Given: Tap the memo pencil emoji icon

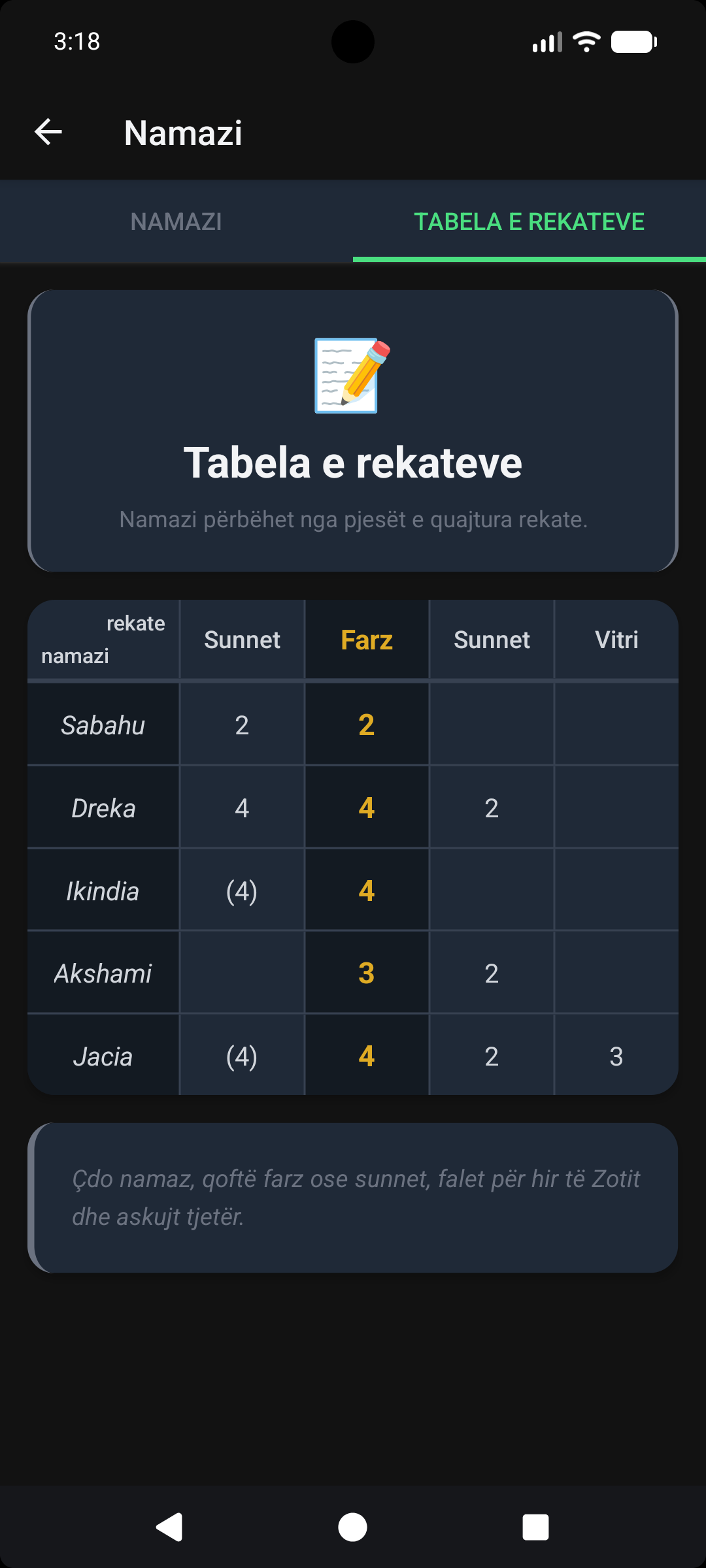Looking at the screenshot, I should click(x=352, y=376).
